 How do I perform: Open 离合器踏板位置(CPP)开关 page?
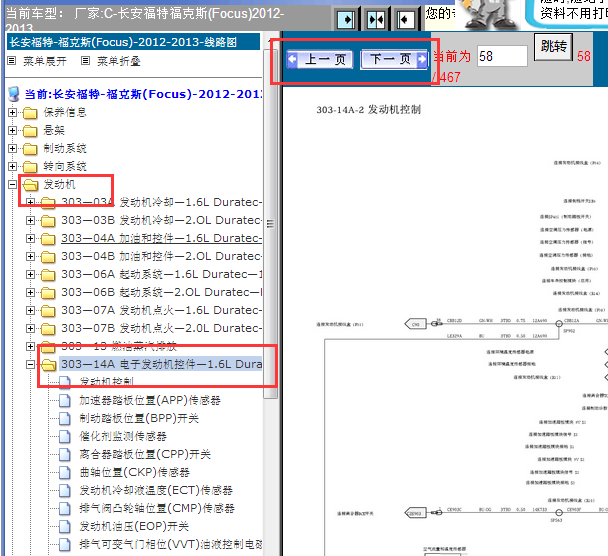click(145, 454)
